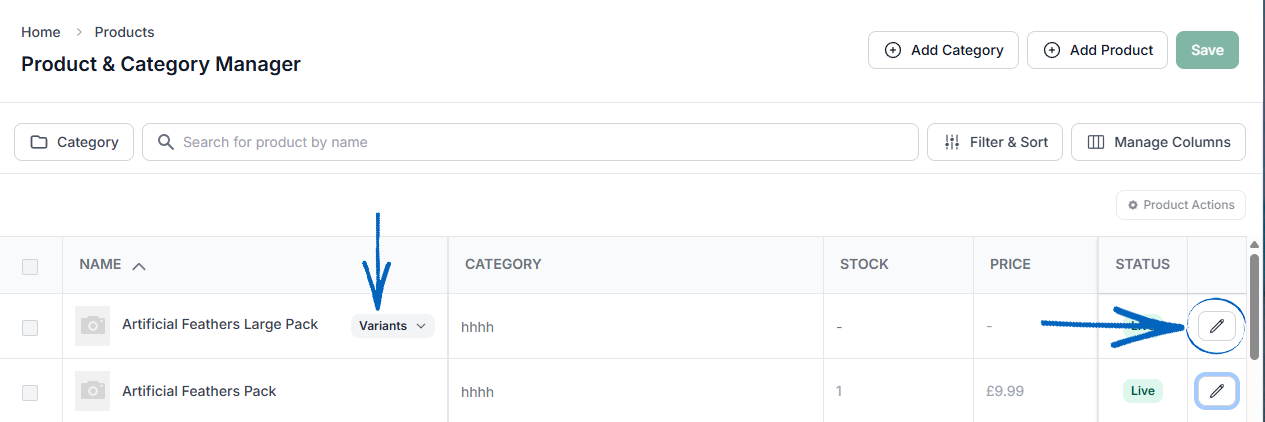Expand the Variants dropdown
The image size is (1265, 422).
coord(393,326)
